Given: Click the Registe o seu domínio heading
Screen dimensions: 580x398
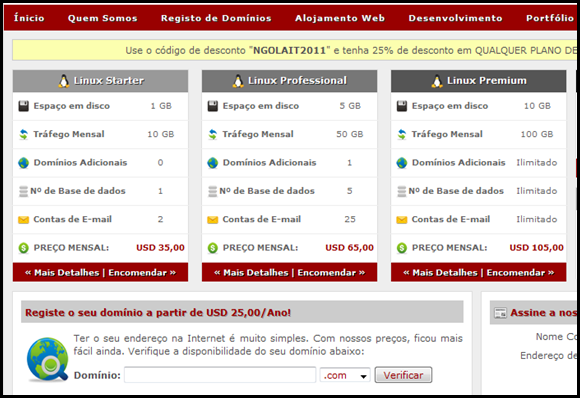Looking at the screenshot, I should tap(158, 313).
